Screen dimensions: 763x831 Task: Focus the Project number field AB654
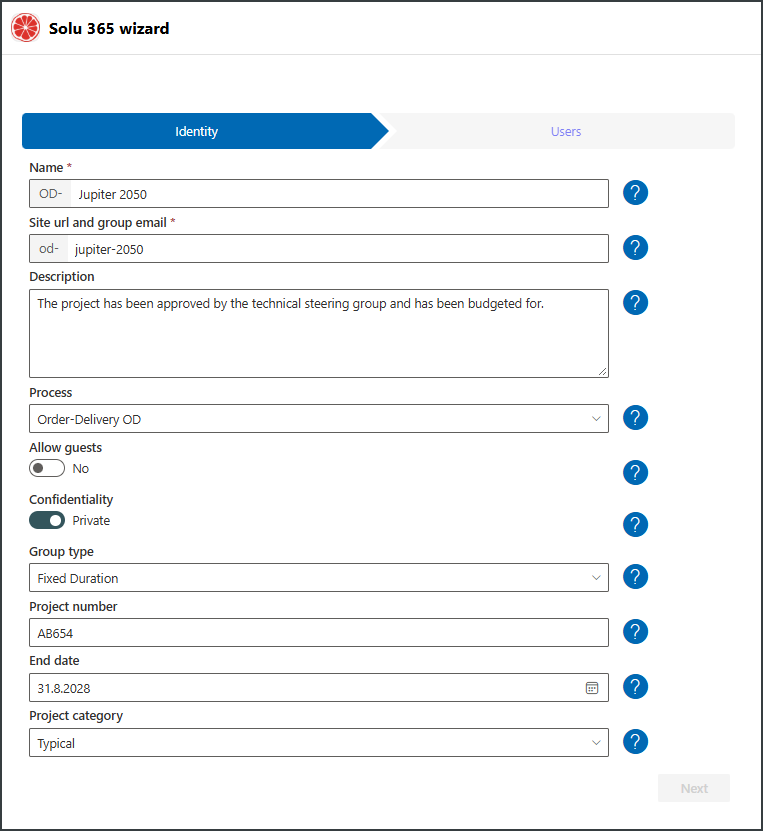(x=318, y=632)
